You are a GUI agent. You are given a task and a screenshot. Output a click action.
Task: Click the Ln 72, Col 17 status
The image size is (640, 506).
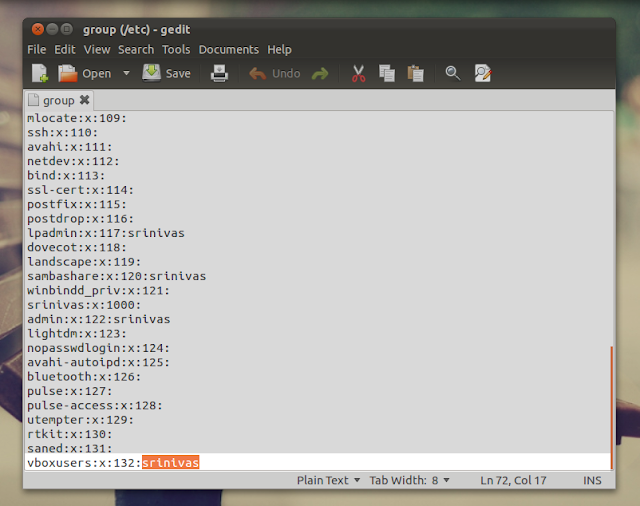[513, 480]
